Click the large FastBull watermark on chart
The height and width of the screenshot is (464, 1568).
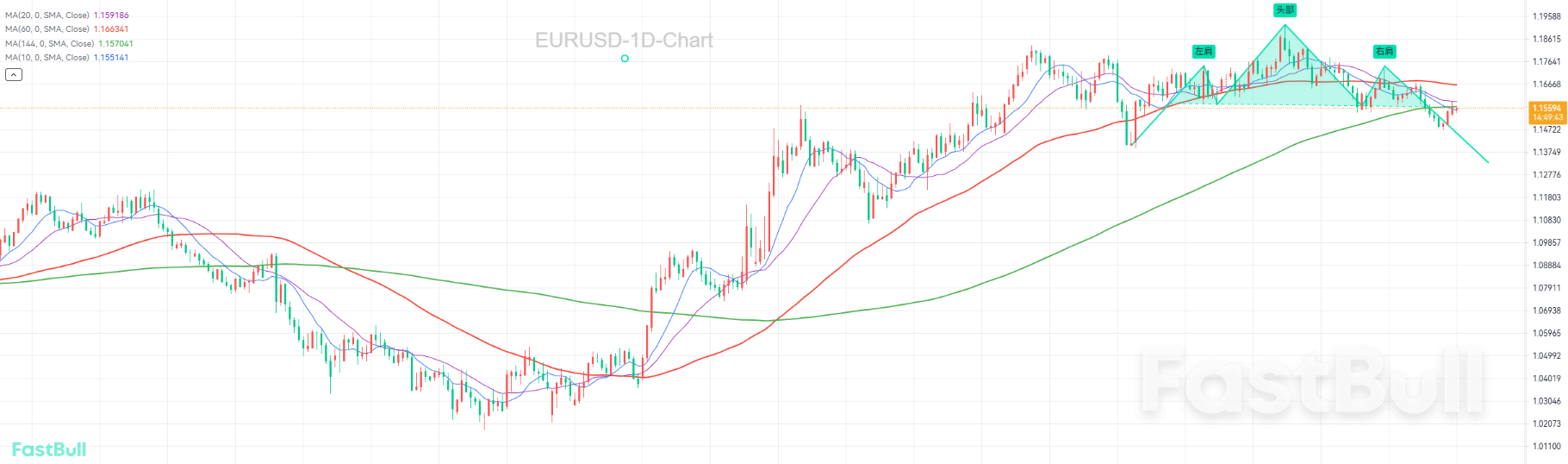pos(1314,384)
